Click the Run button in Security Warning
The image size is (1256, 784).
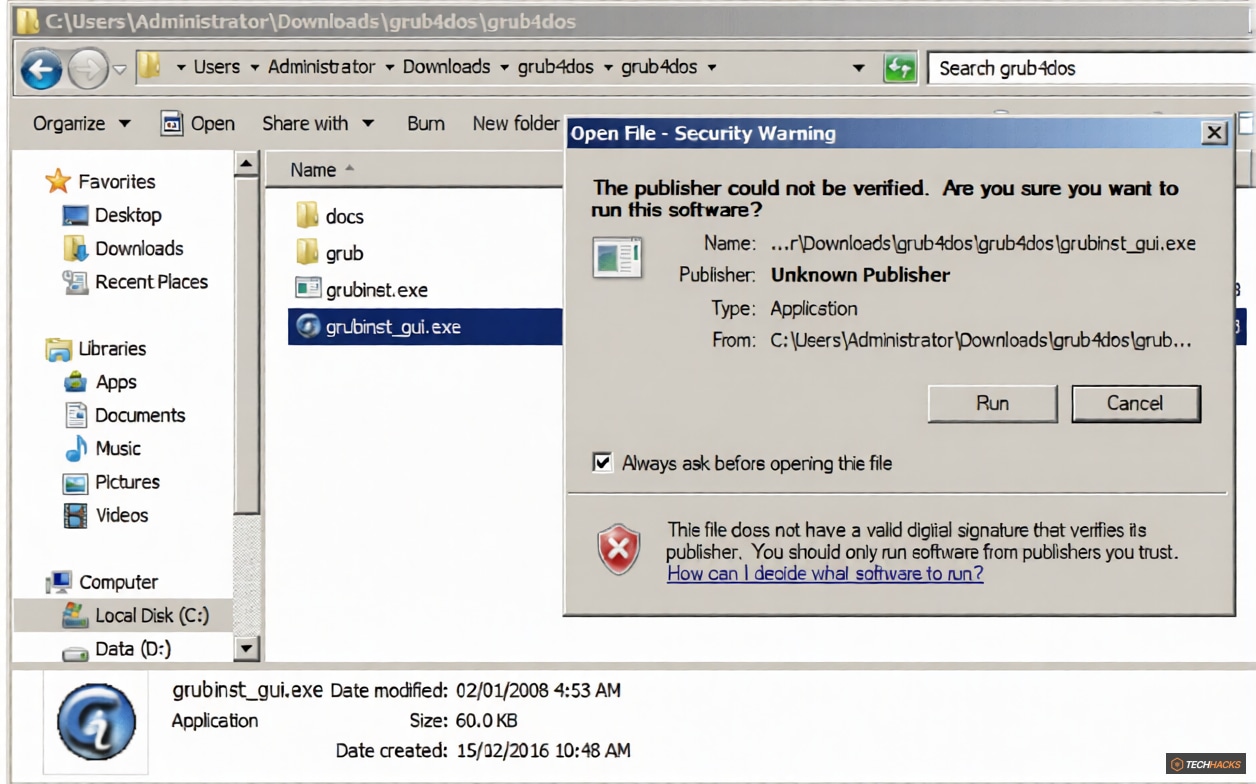992,403
